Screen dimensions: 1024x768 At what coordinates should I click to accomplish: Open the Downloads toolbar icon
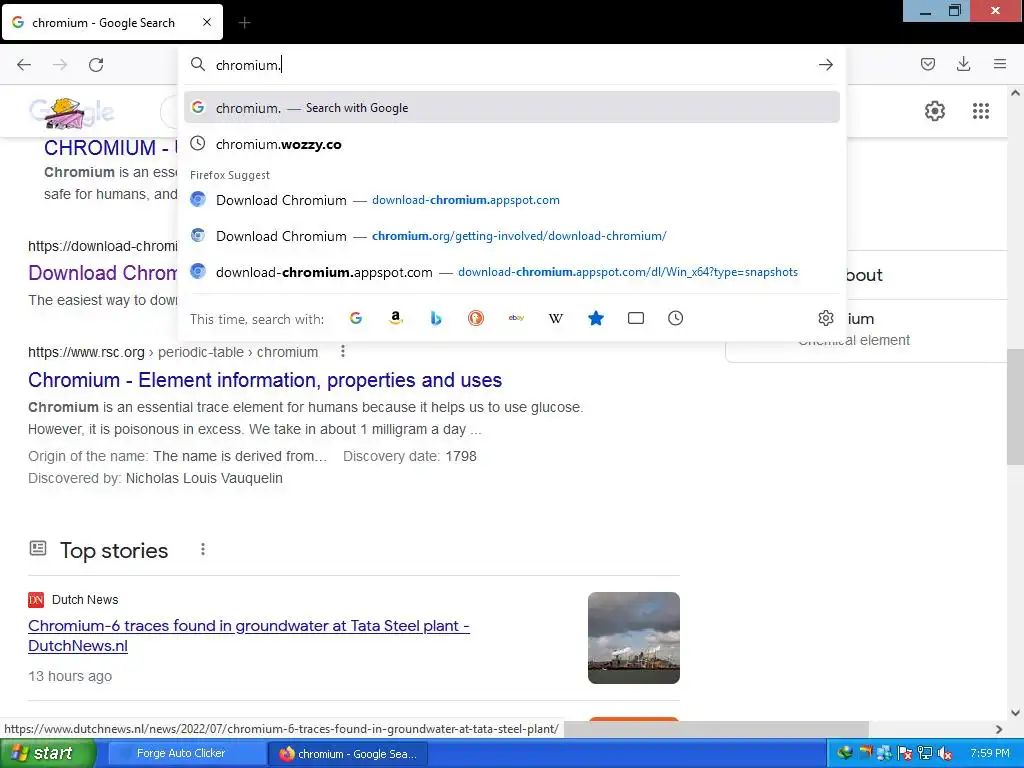pos(963,64)
